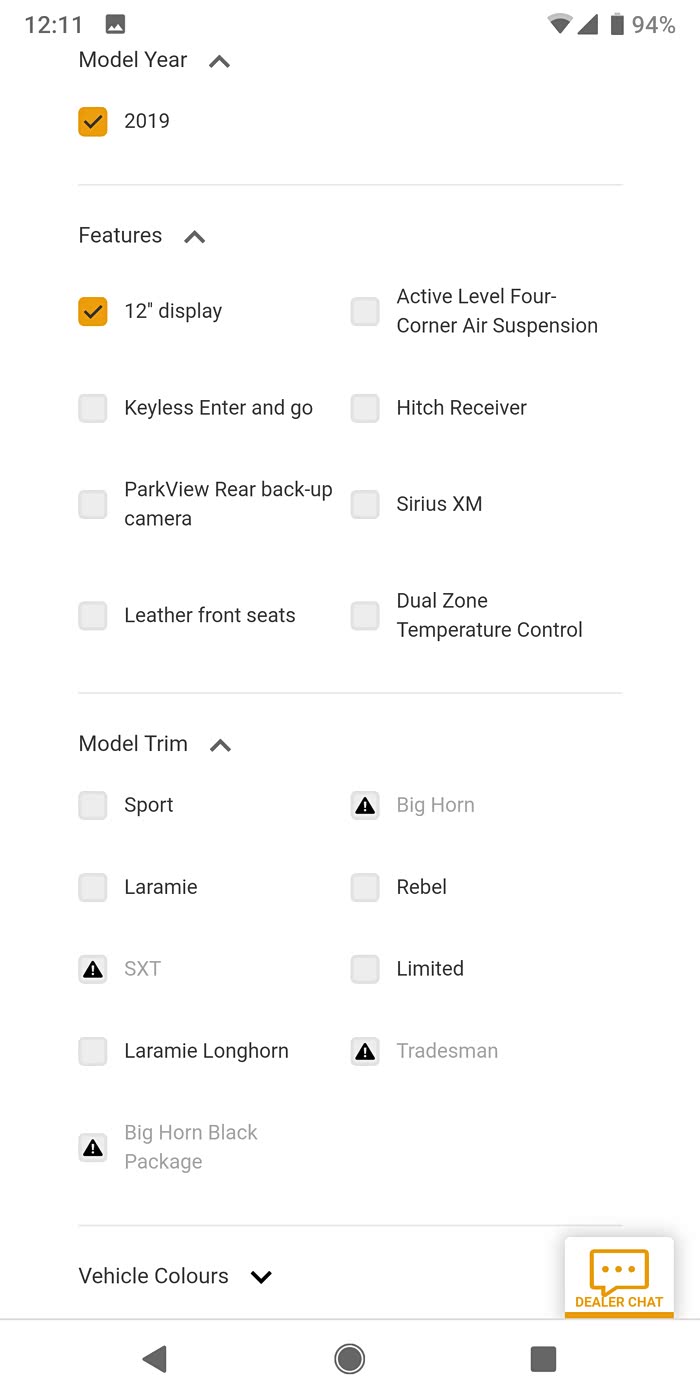Tap the warning icon beside Tradesman
Image resolution: width=700 pixels, height=1400 pixels.
click(x=365, y=1051)
